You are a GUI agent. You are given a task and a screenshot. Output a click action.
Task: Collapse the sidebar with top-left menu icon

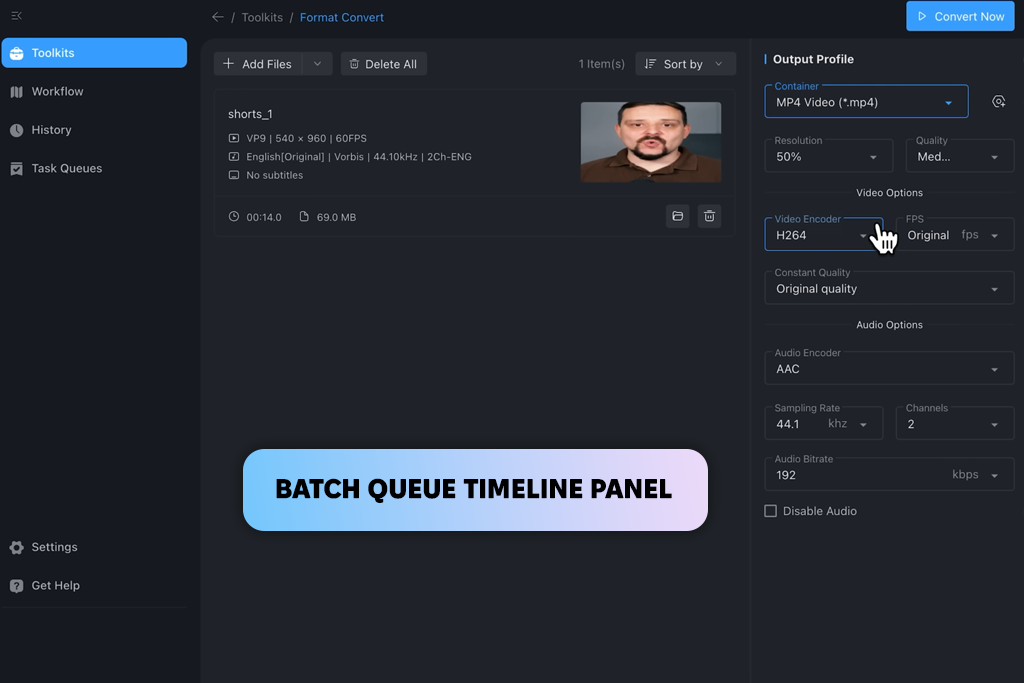pos(17,16)
